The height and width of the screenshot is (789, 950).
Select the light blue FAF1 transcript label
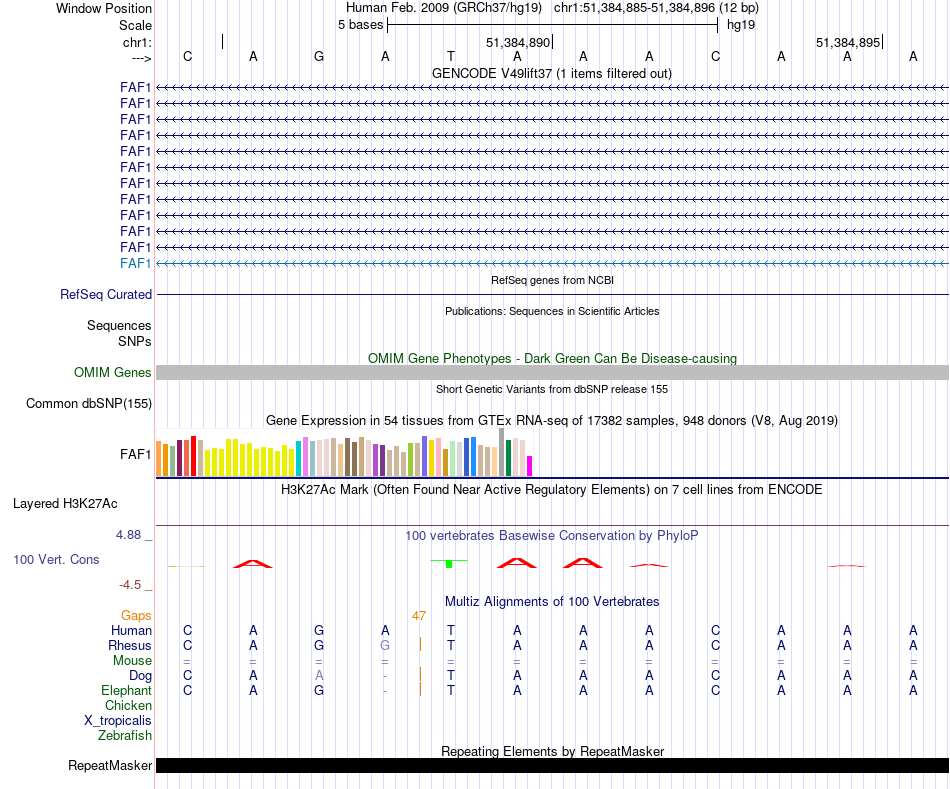(x=135, y=263)
